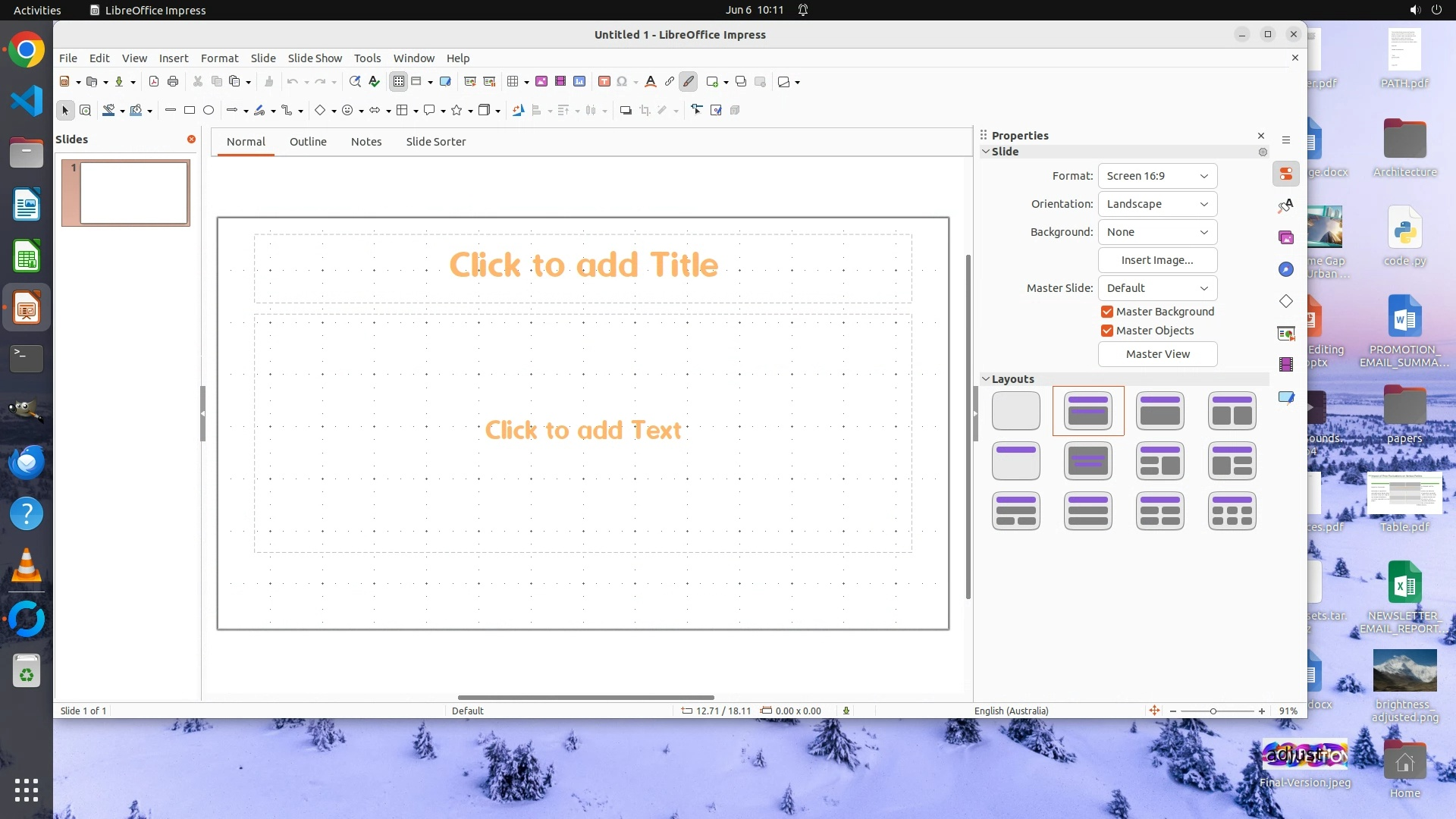Click the Print icon in toolbar
Screen dimensions: 1456x819
173,82
